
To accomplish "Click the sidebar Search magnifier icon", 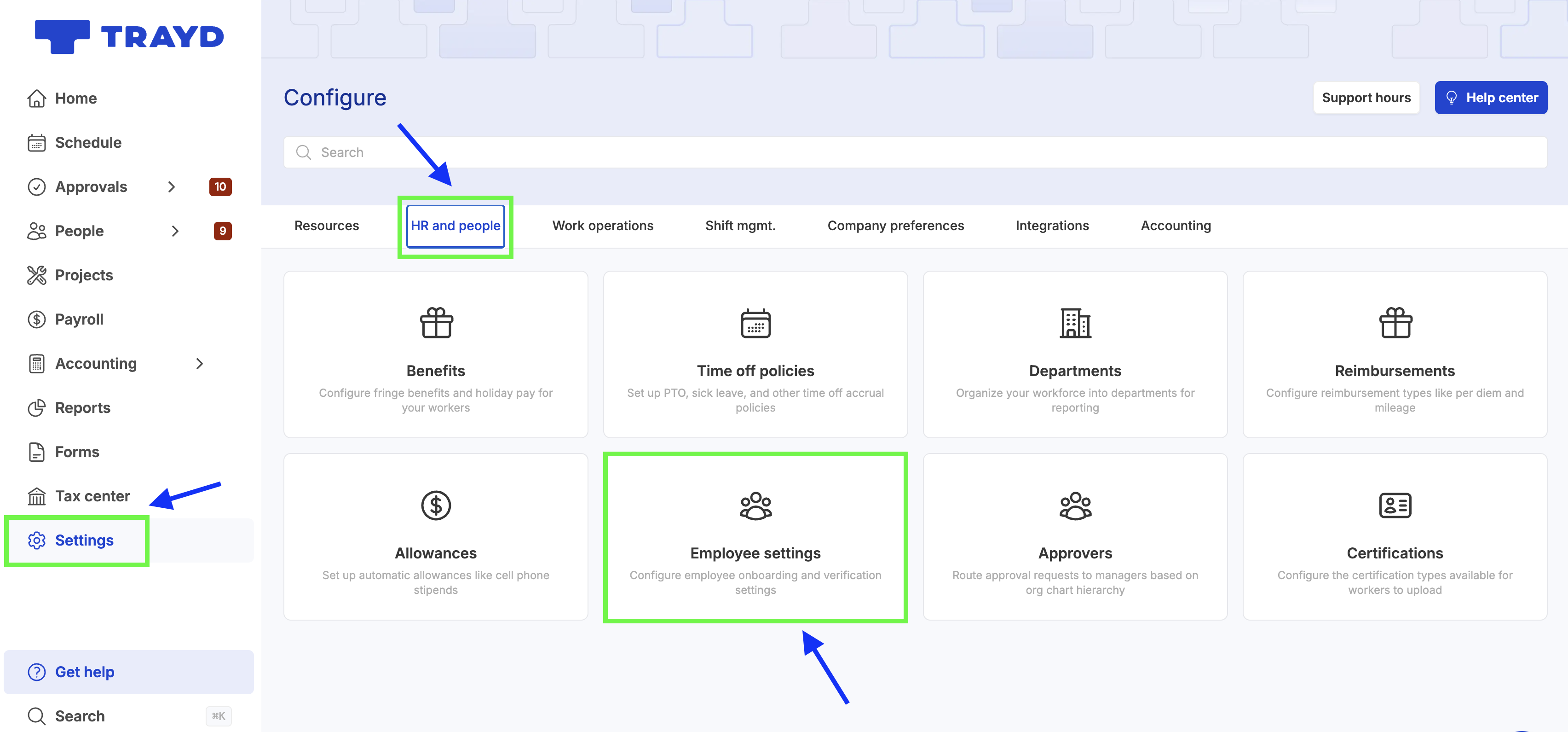I will (x=36, y=716).
